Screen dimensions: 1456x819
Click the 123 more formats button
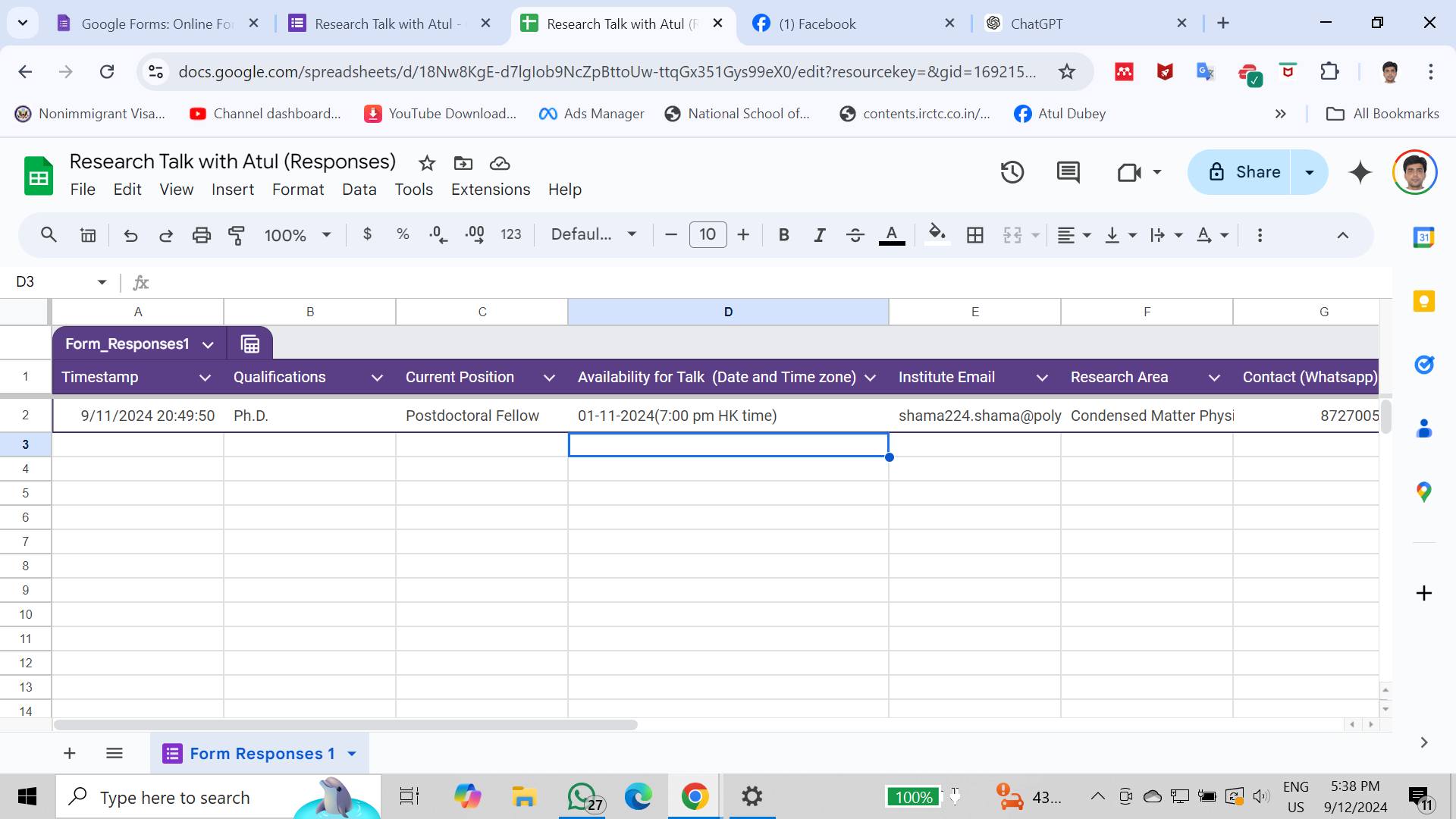click(511, 234)
